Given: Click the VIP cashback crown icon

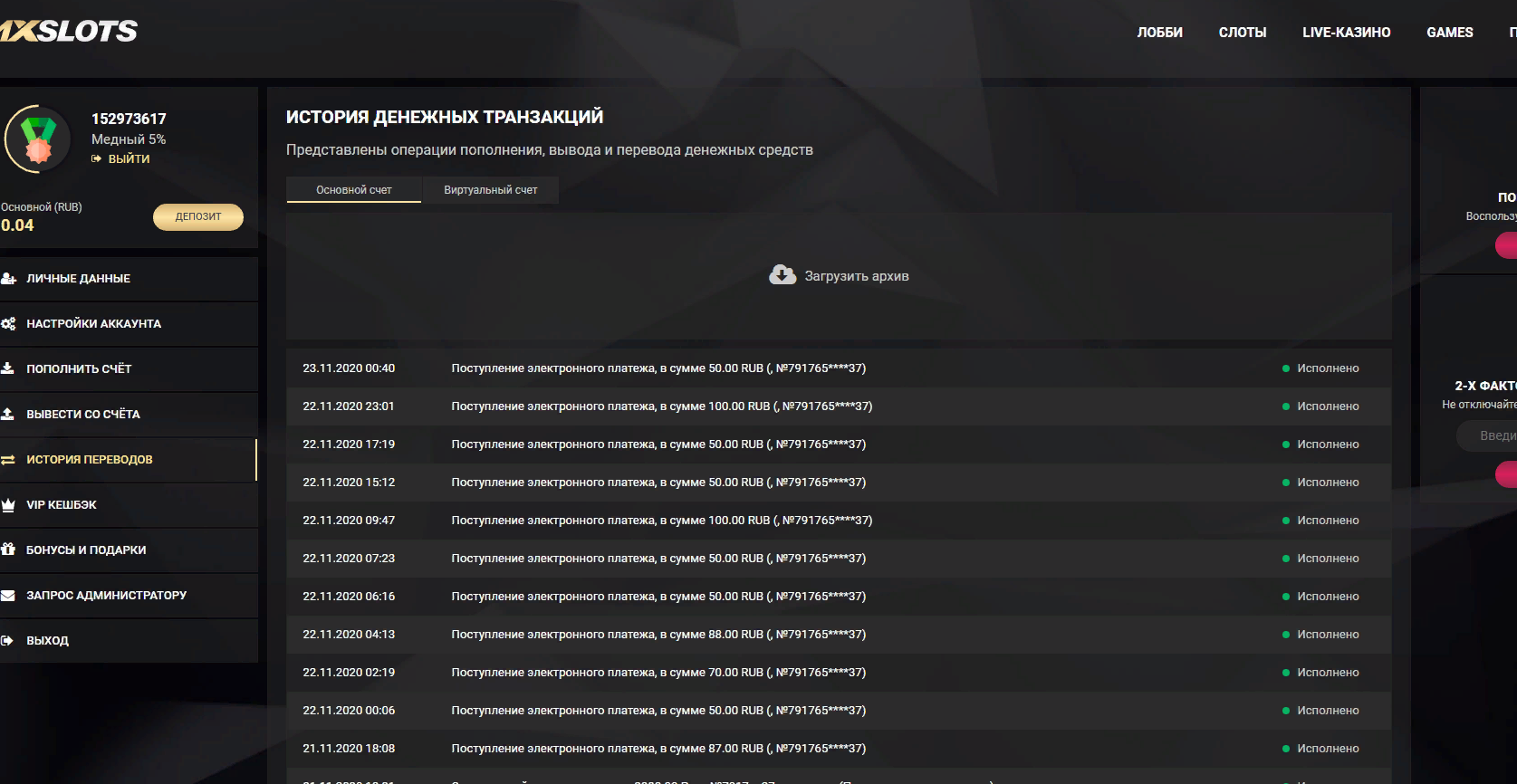Looking at the screenshot, I should [9, 505].
